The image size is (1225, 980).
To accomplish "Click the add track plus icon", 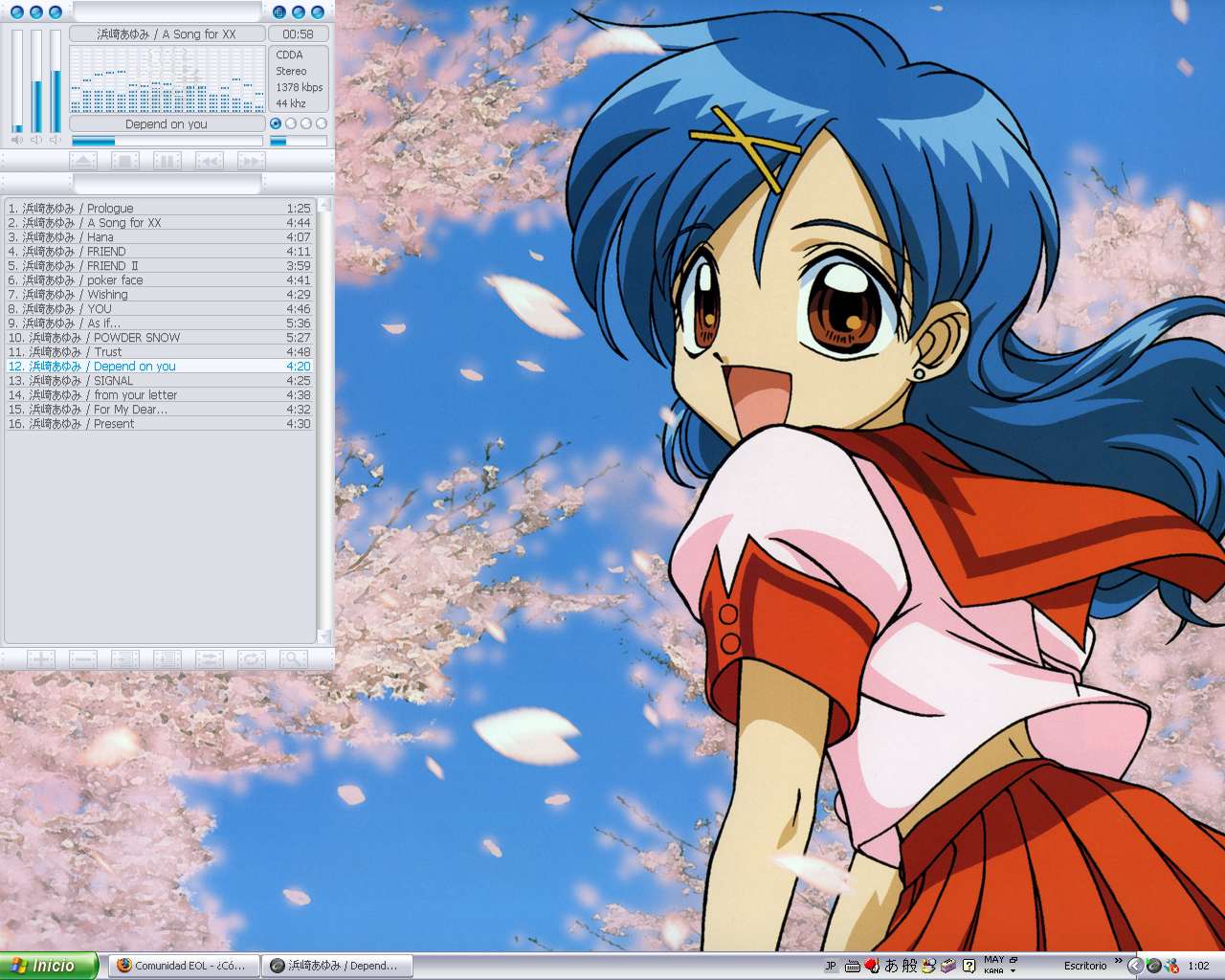I will pyautogui.click(x=41, y=658).
